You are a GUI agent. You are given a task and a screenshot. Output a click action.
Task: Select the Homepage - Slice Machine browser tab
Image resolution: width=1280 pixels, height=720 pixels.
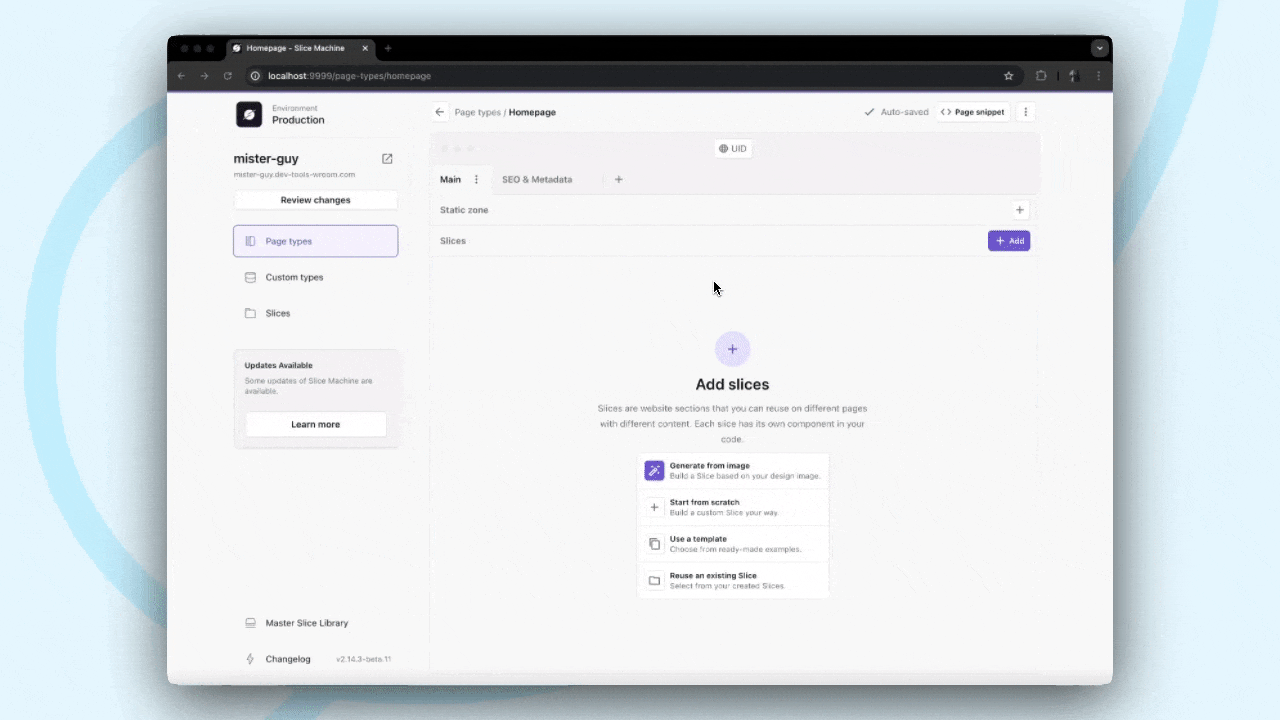(x=301, y=48)
